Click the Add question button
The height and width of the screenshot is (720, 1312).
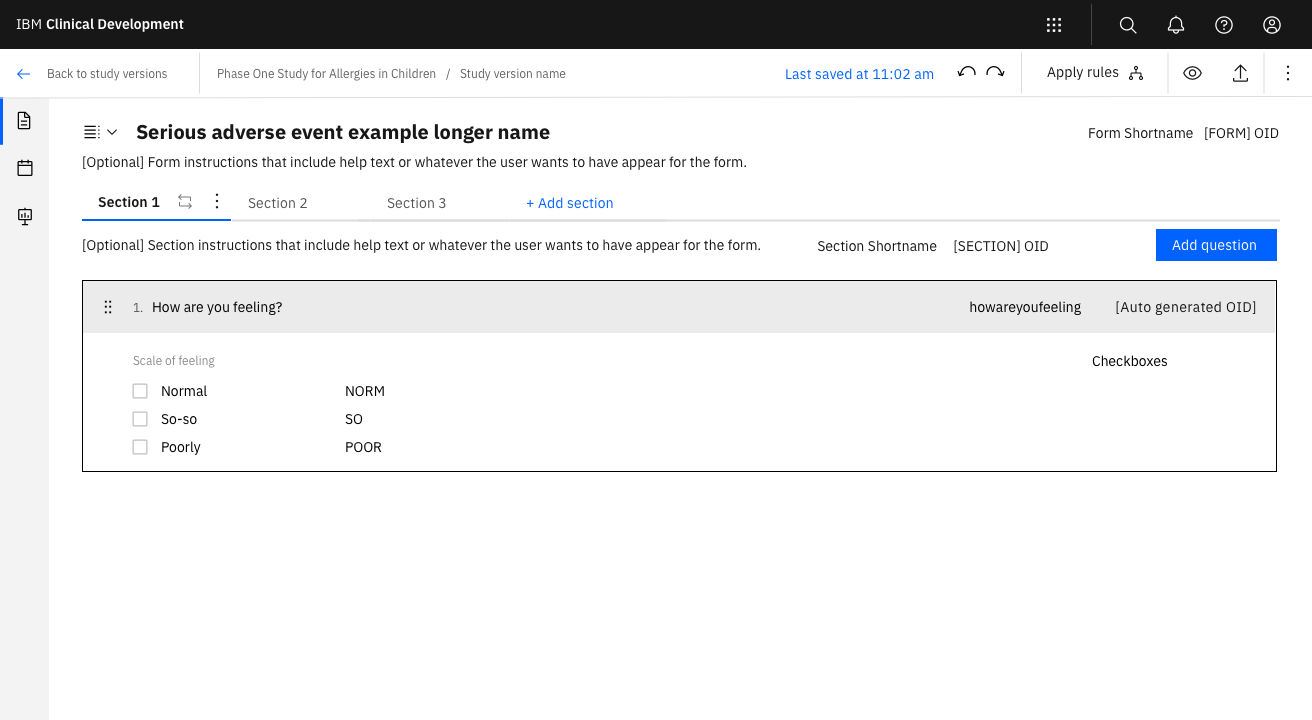(x=1216, y=245)
